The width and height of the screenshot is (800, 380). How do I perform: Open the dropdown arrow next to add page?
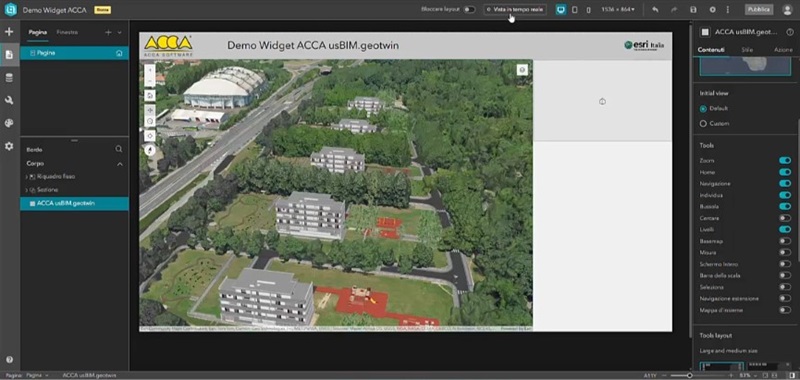point(120,32)
